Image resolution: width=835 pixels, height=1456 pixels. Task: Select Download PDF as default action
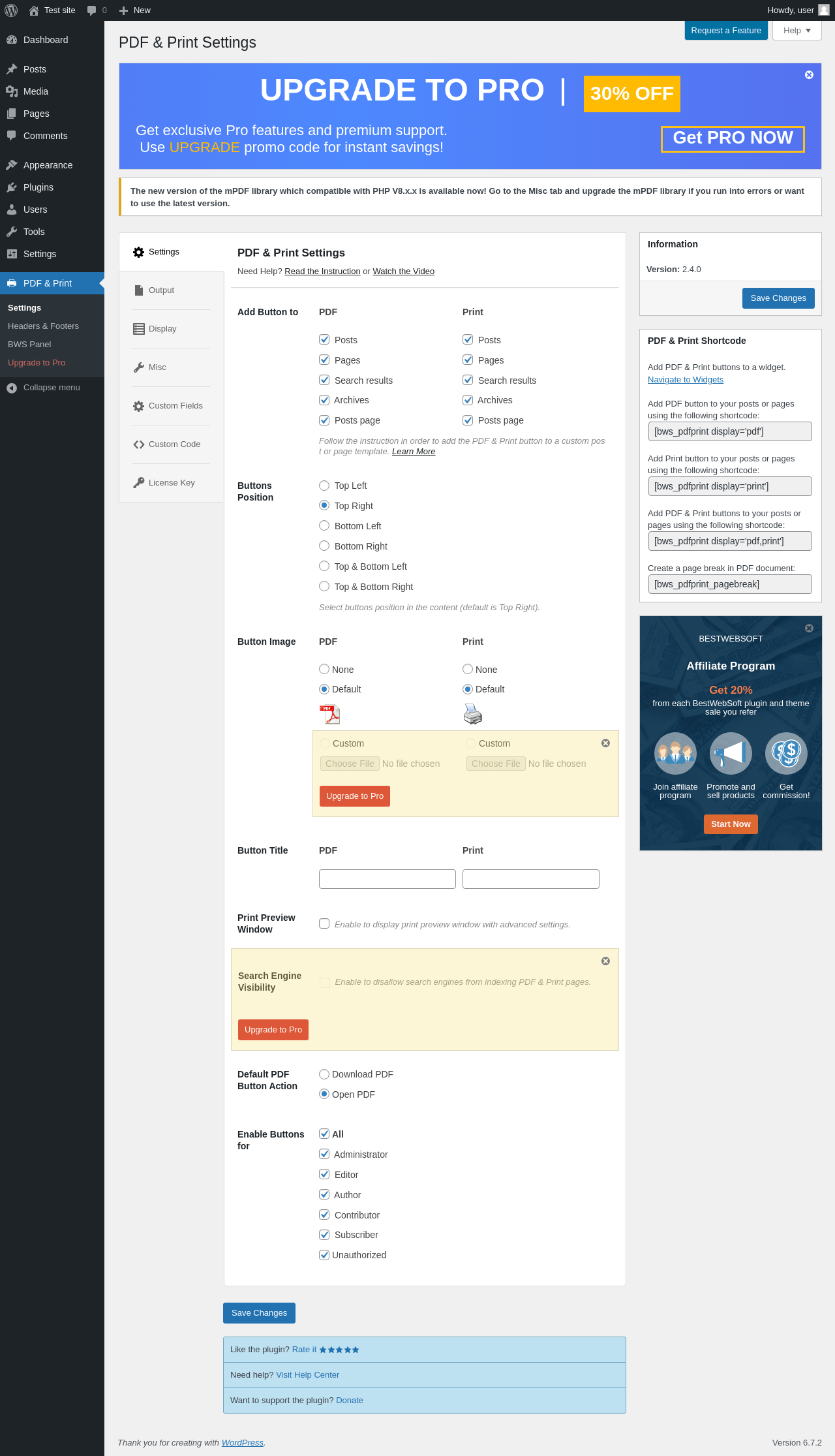(324, 1074)
